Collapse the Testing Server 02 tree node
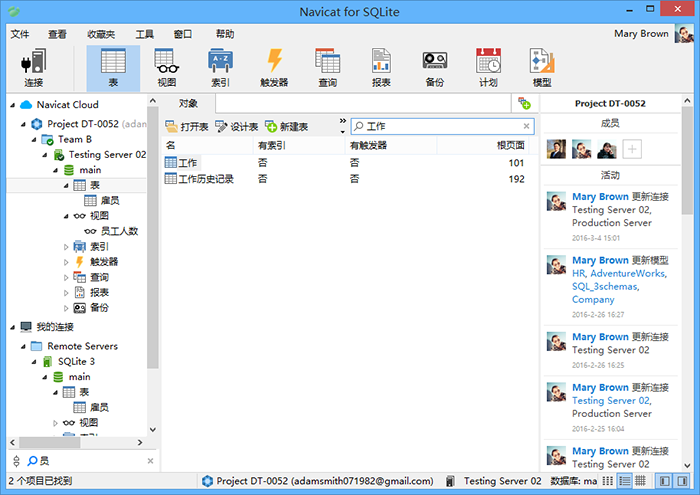 pyautogui.click(x=45, y=155)
